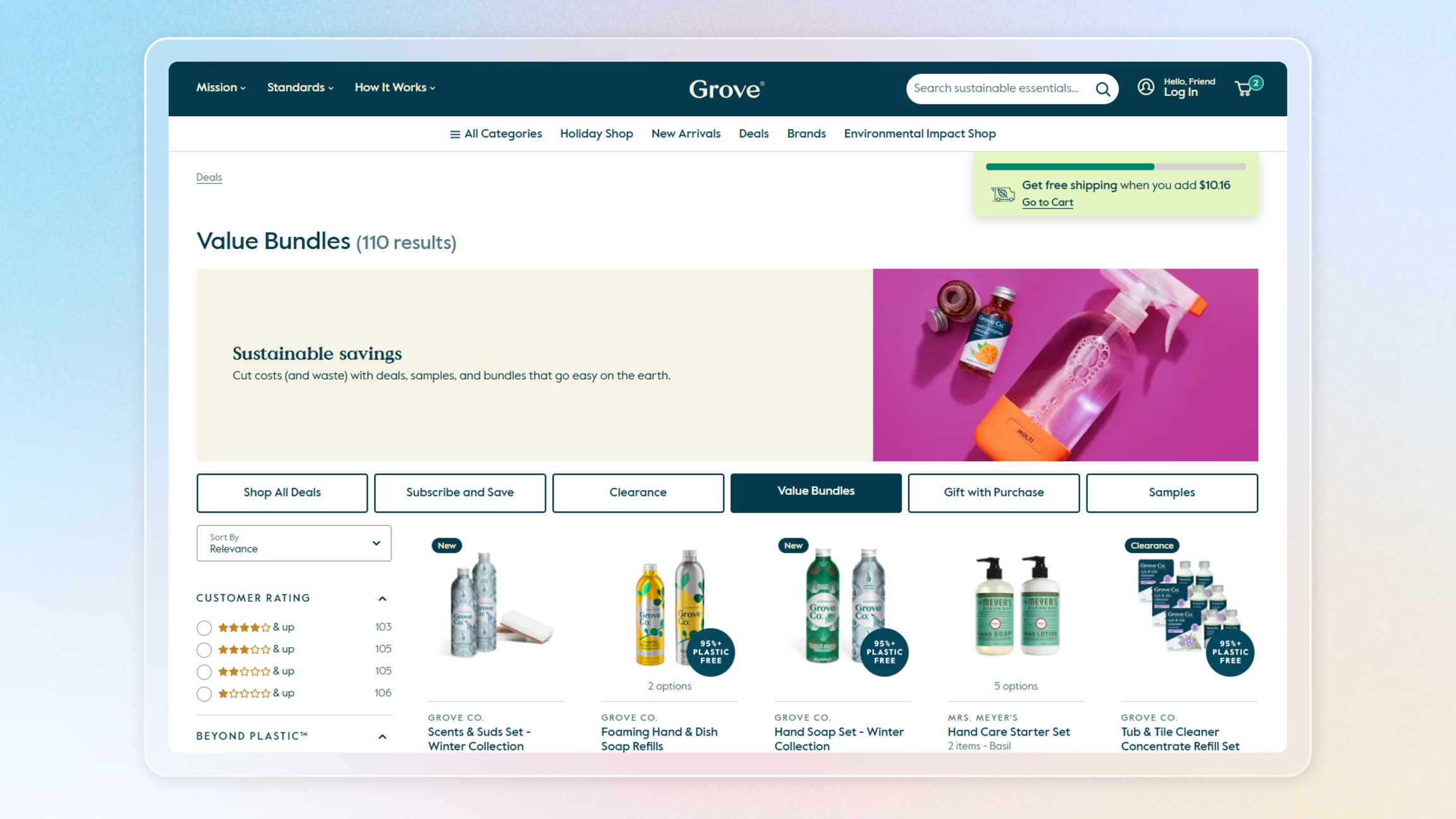Open the How It Works dropdown
This screenshot has width=1456, height=819.
(395, 87)
